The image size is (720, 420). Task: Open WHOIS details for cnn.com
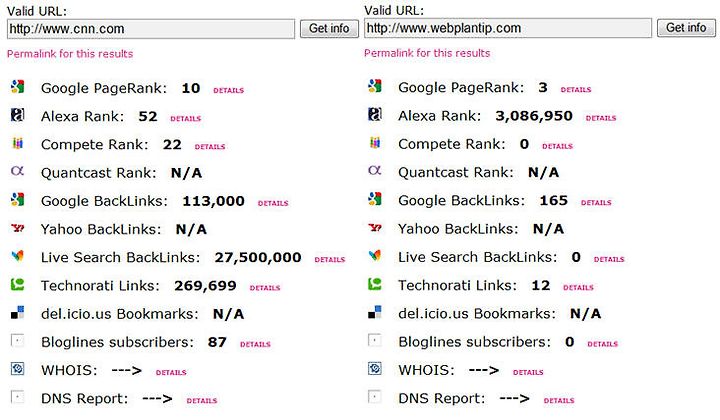pos(171,373)
